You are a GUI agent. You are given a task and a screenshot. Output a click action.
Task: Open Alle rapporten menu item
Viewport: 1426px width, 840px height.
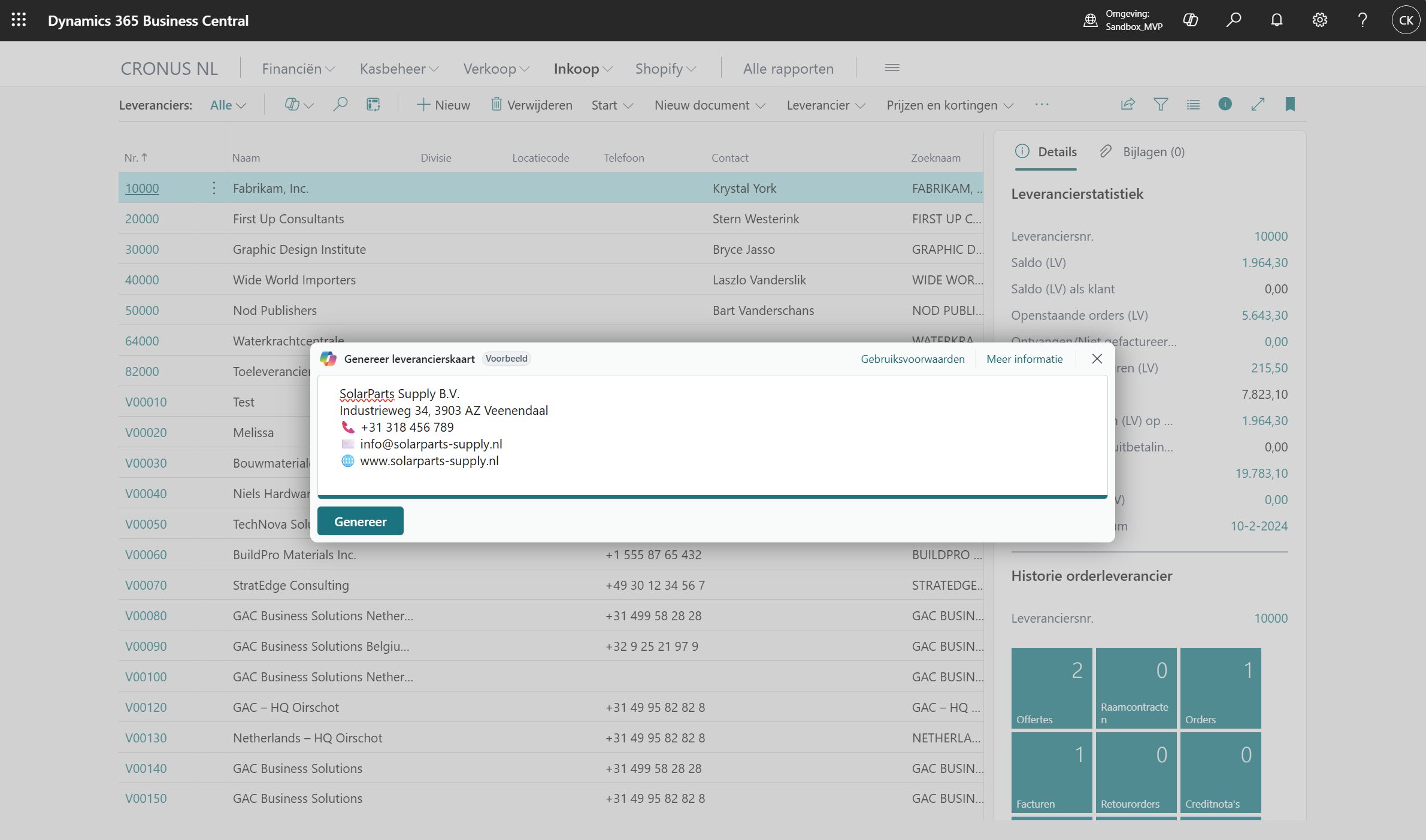point(788,69)
